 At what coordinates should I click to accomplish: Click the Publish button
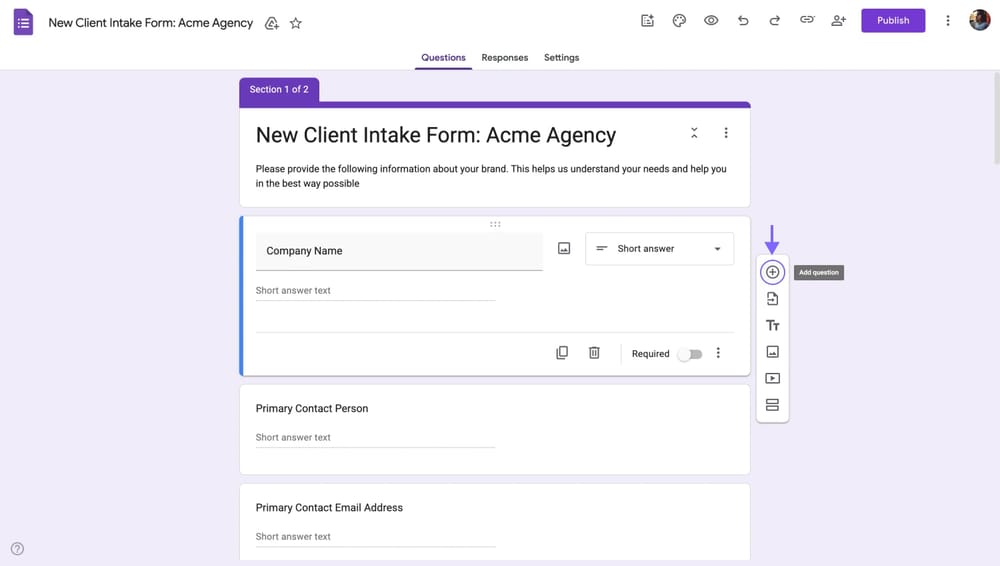coord(892,20)
